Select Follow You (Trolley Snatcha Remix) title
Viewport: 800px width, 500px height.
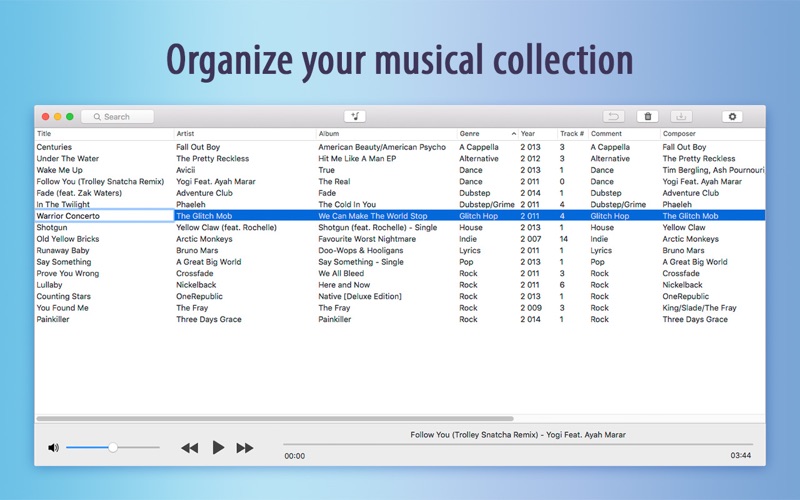coord(100,181)
